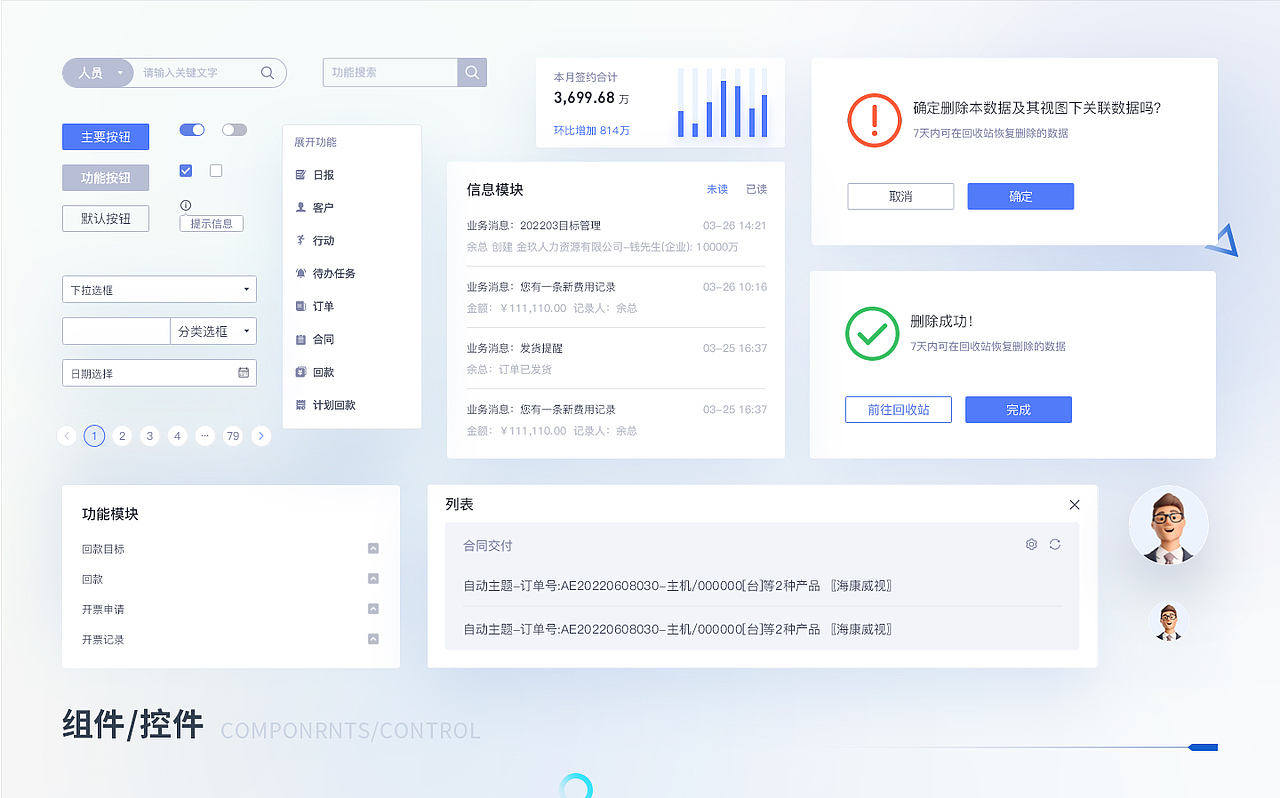1280x798 pixels.
Task: Turn on the grey disabled toggle switch
Action: click(x=234, y=130)
